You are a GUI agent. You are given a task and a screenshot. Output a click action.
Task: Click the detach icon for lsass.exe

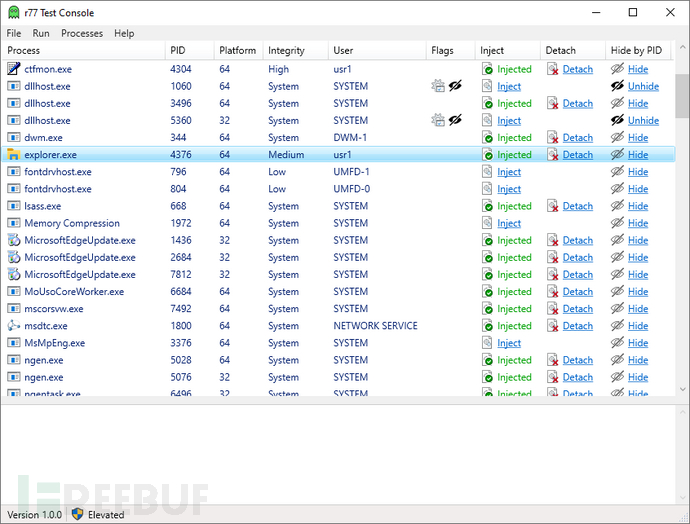pyautogui.click(x=553, y=206)
